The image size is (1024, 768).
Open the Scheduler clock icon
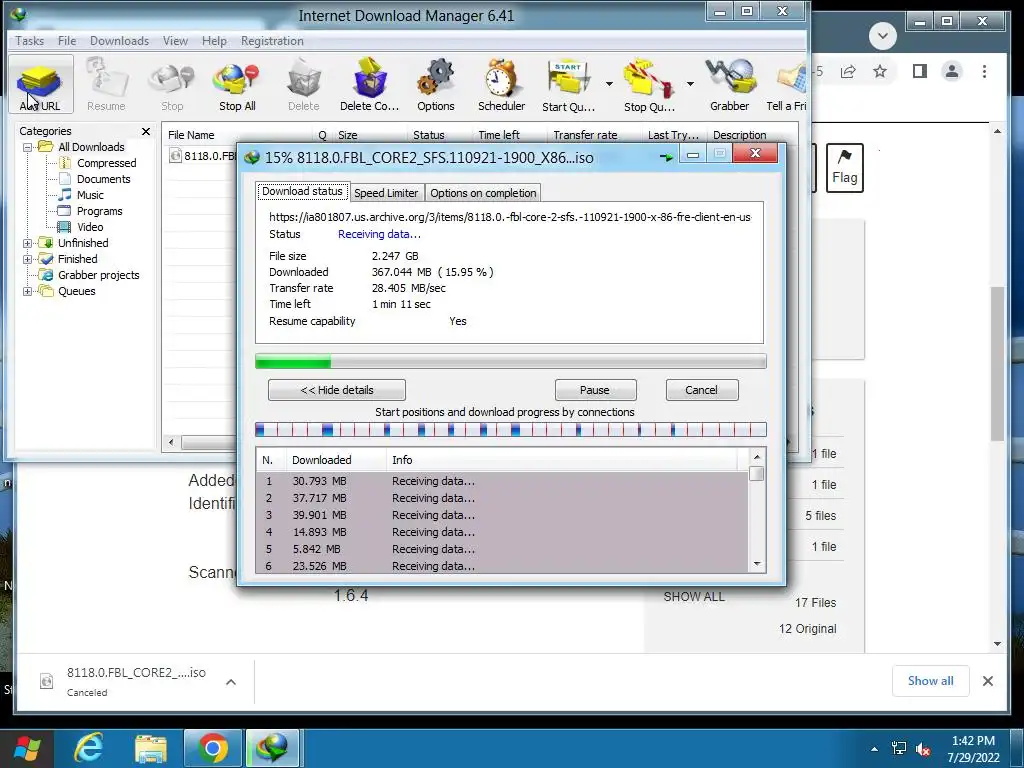click(x=501, y=85)
